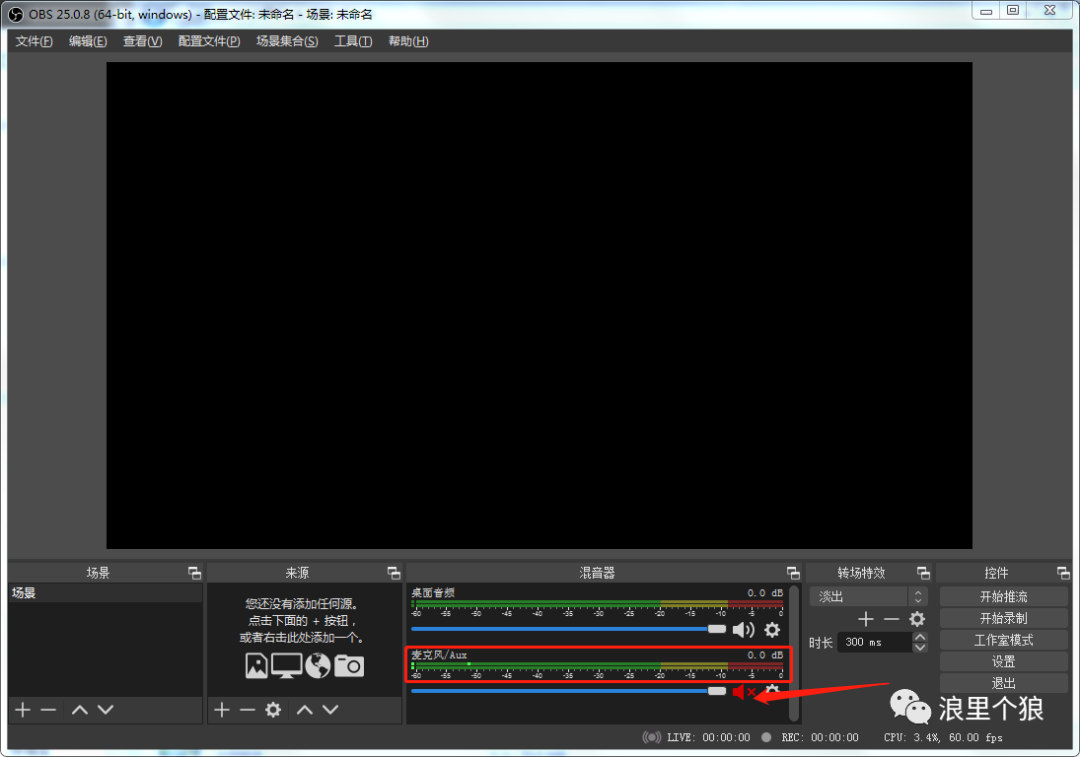Remove the transition with the minus icon
Viewport: 1080px width, 757px height.
891,619
